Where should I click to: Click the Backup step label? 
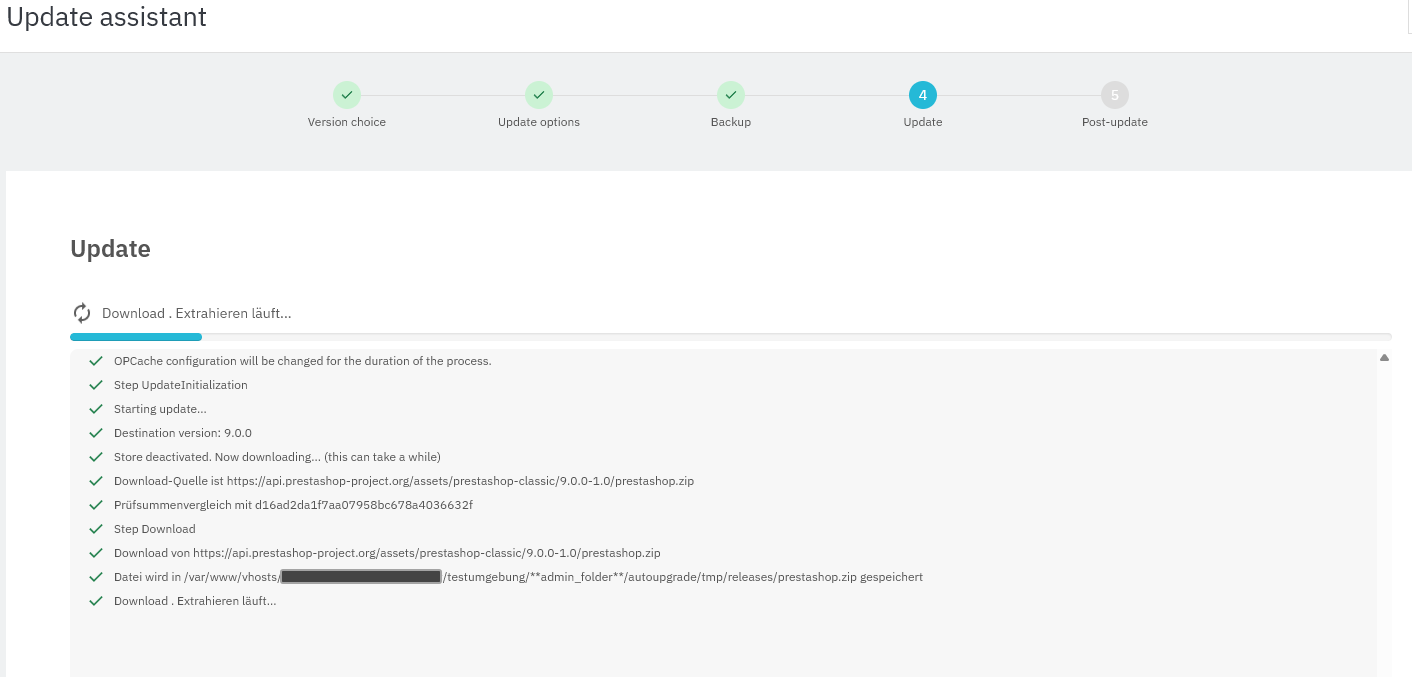(x=731, y=122)
